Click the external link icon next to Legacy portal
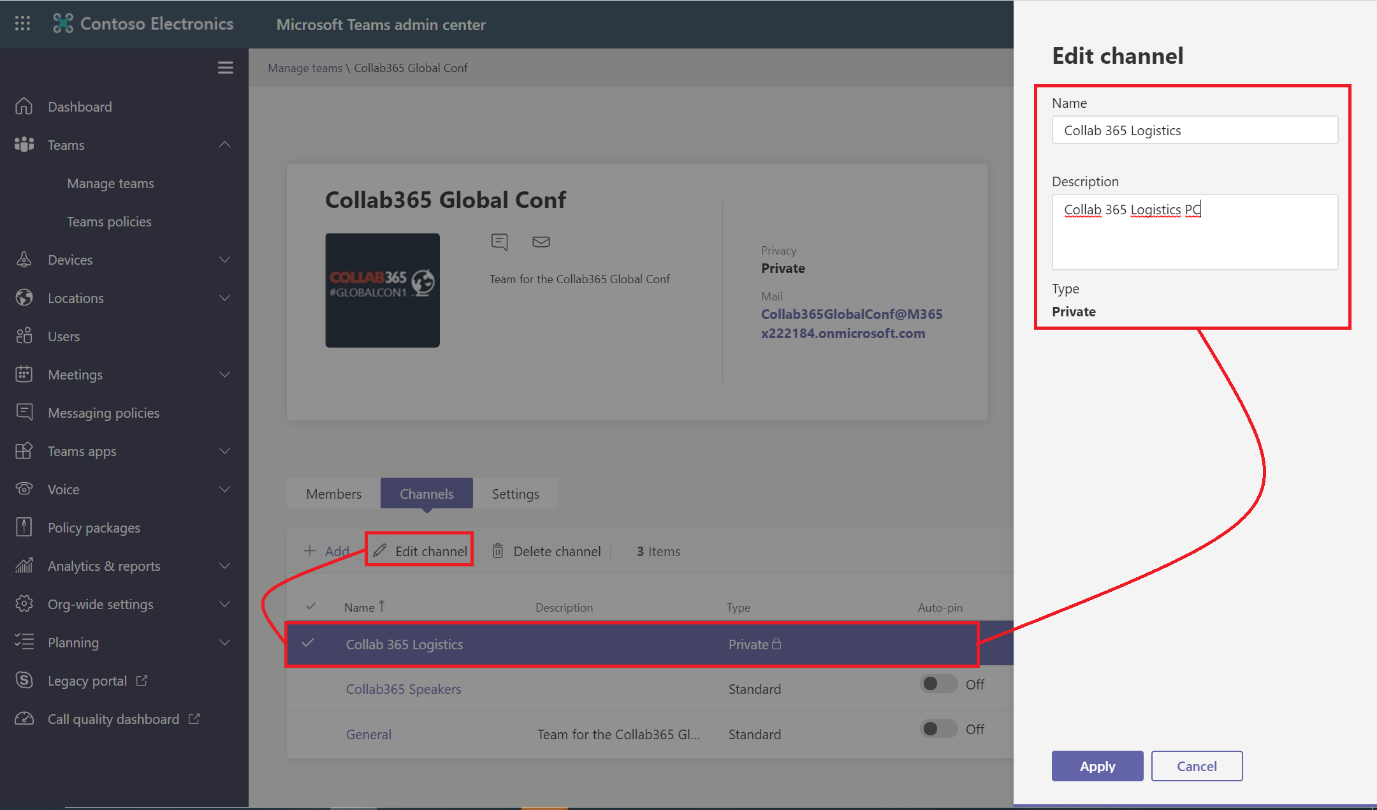This screenshot has width=1377, height=810. click(x=141, y=680)
